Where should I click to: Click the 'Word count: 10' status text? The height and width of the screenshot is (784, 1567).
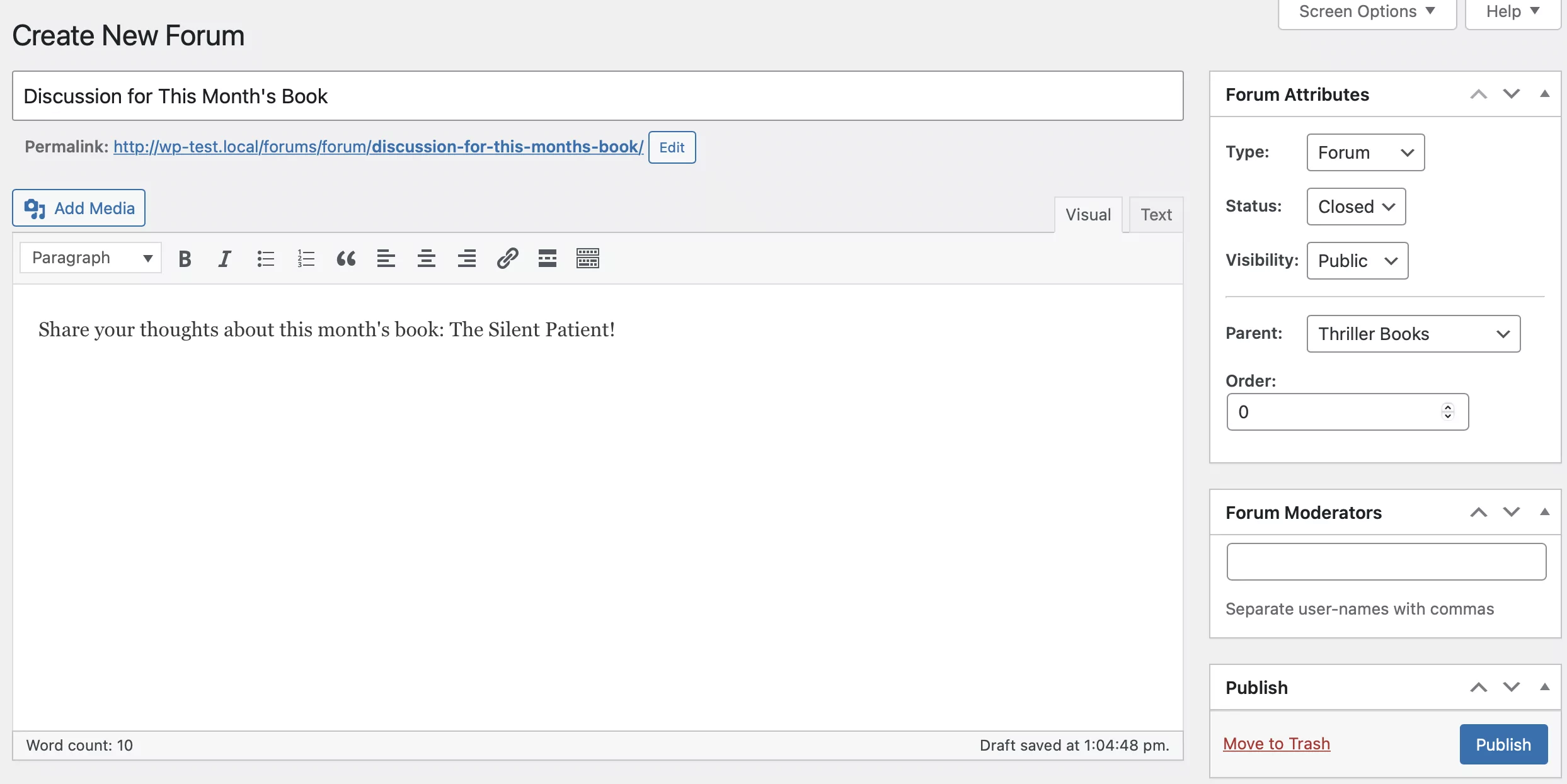pos(79,746)
